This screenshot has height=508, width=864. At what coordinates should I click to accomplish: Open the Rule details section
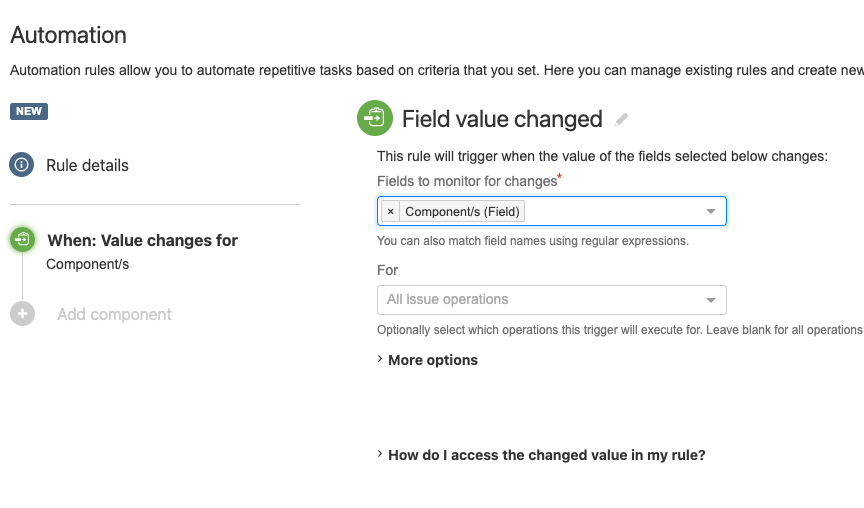click(87, 165)
